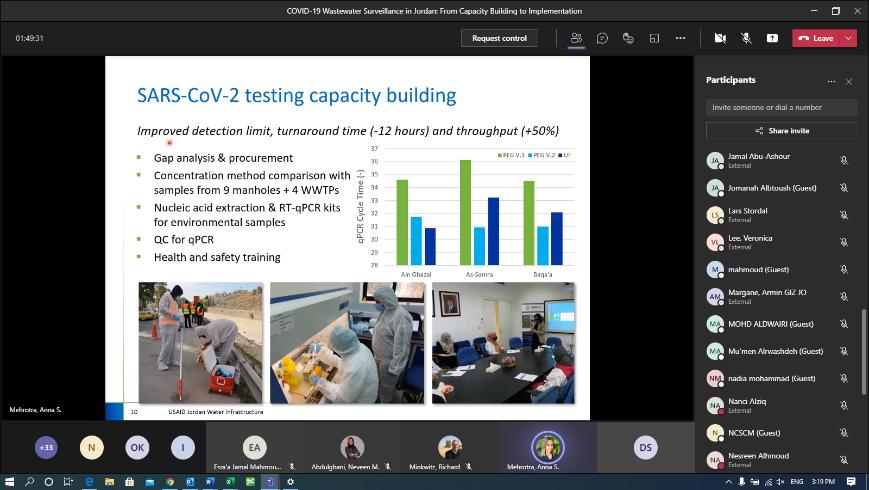Image resolution: width=869 pixels, height=490 pixels.
Task: Open the Leave options dropdown arrow
Action: click(x=848, y=38)
